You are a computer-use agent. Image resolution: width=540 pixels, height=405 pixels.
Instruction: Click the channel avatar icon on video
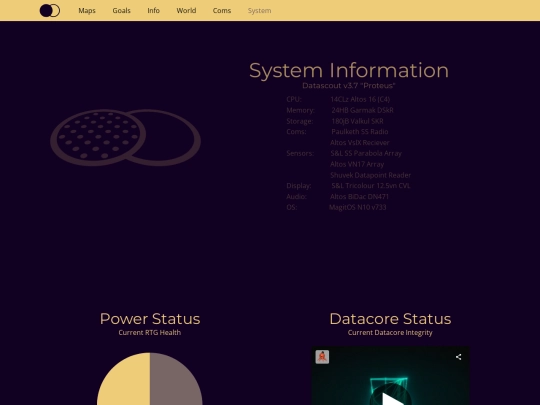coord(322,357)
